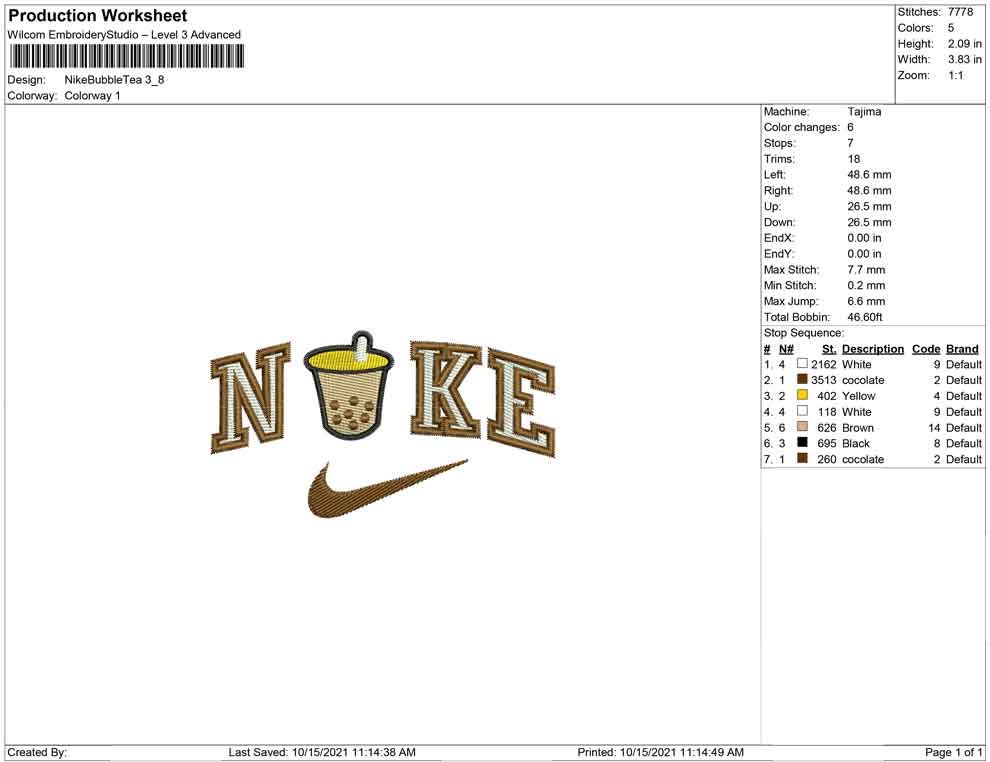
Task: Click the 'St.' column header
Action: tap(829, 348)
